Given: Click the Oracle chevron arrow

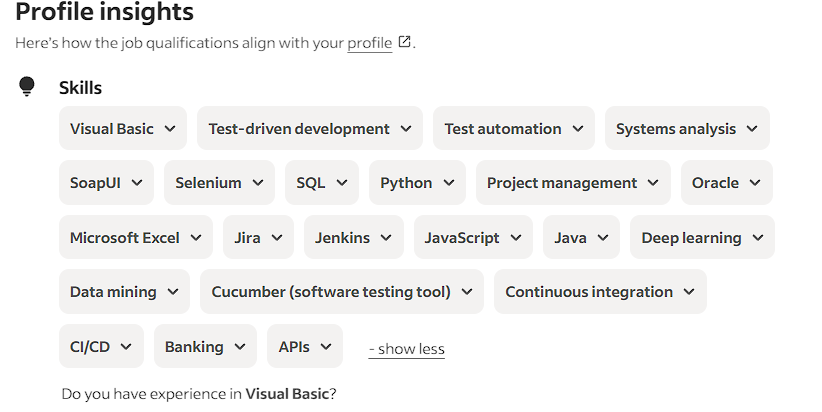Looking at the screenshot, I should 755,183.
